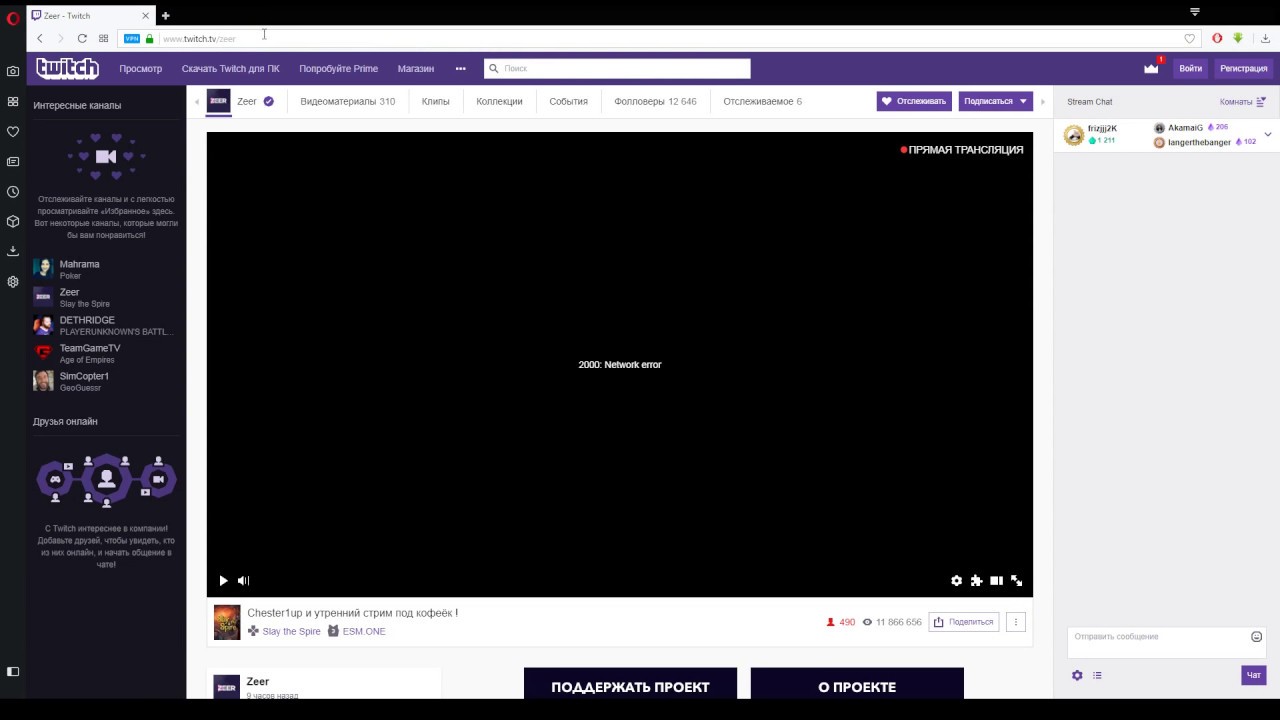Click the Поделиться share button
Viewport: 1280px width, 720px height.
(x=963, y=622)
